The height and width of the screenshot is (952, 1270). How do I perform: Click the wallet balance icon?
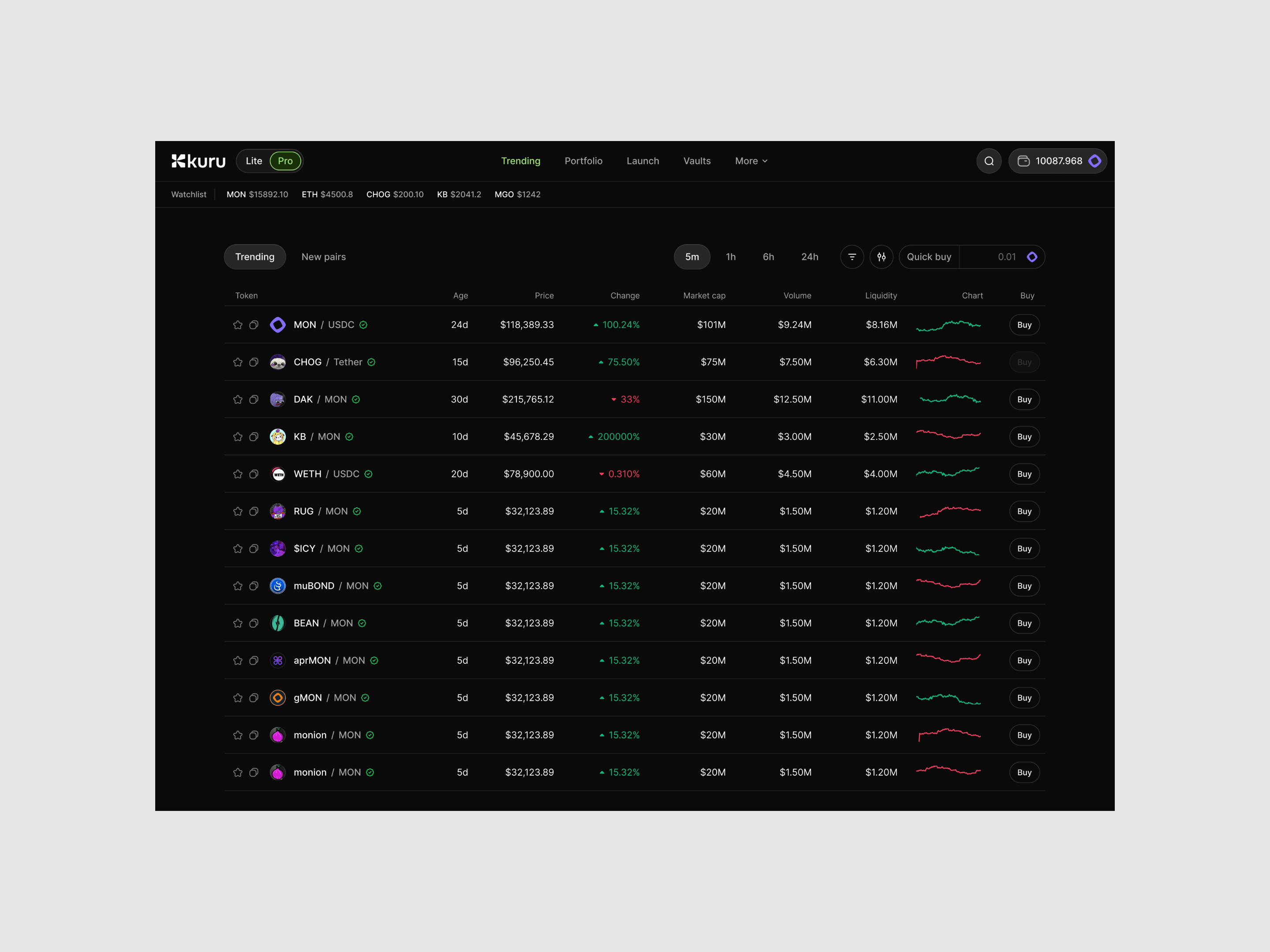tap(1023, 161)
